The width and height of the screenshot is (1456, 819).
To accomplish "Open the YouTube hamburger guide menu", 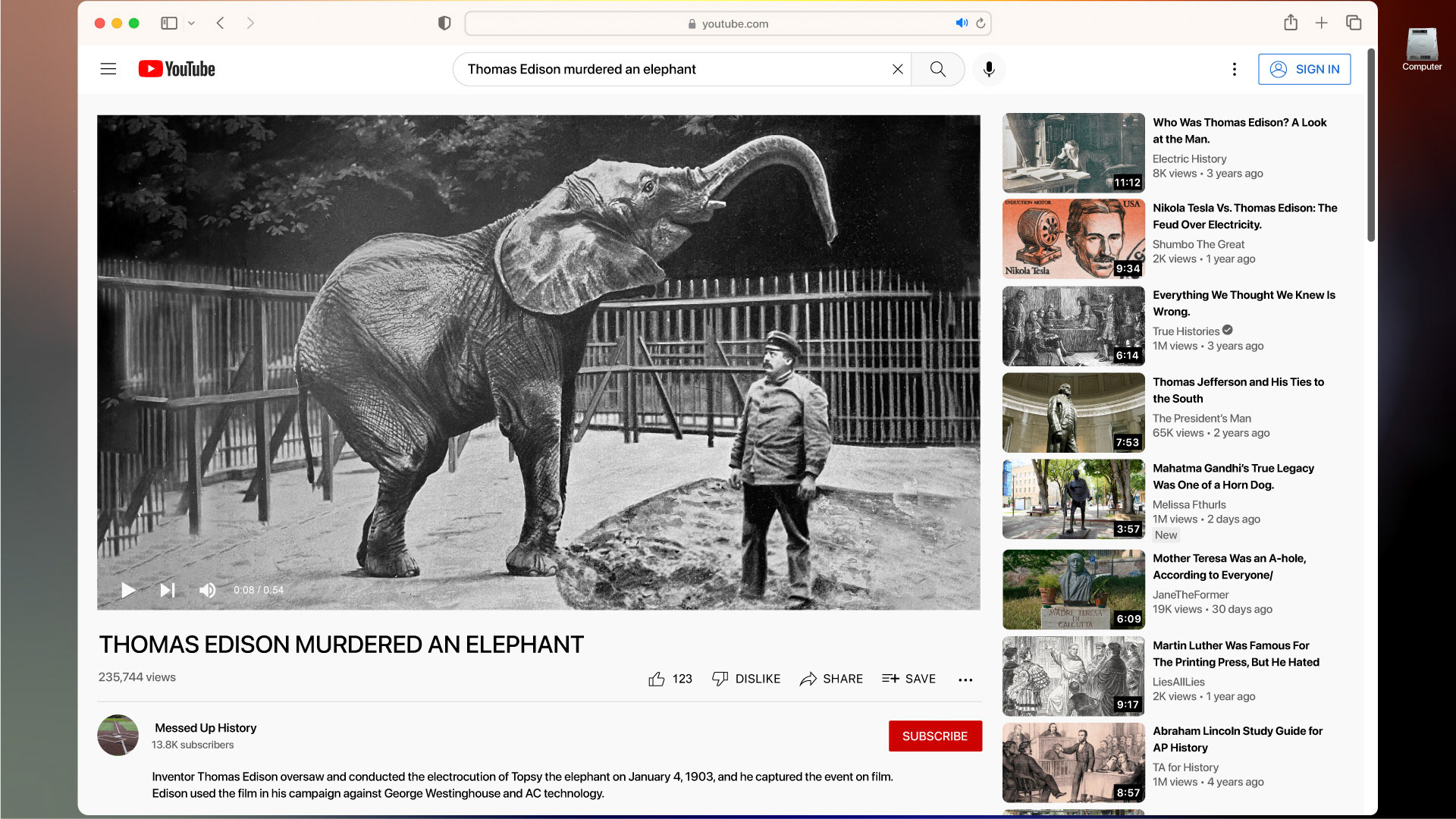I will (x=108, y=69).
